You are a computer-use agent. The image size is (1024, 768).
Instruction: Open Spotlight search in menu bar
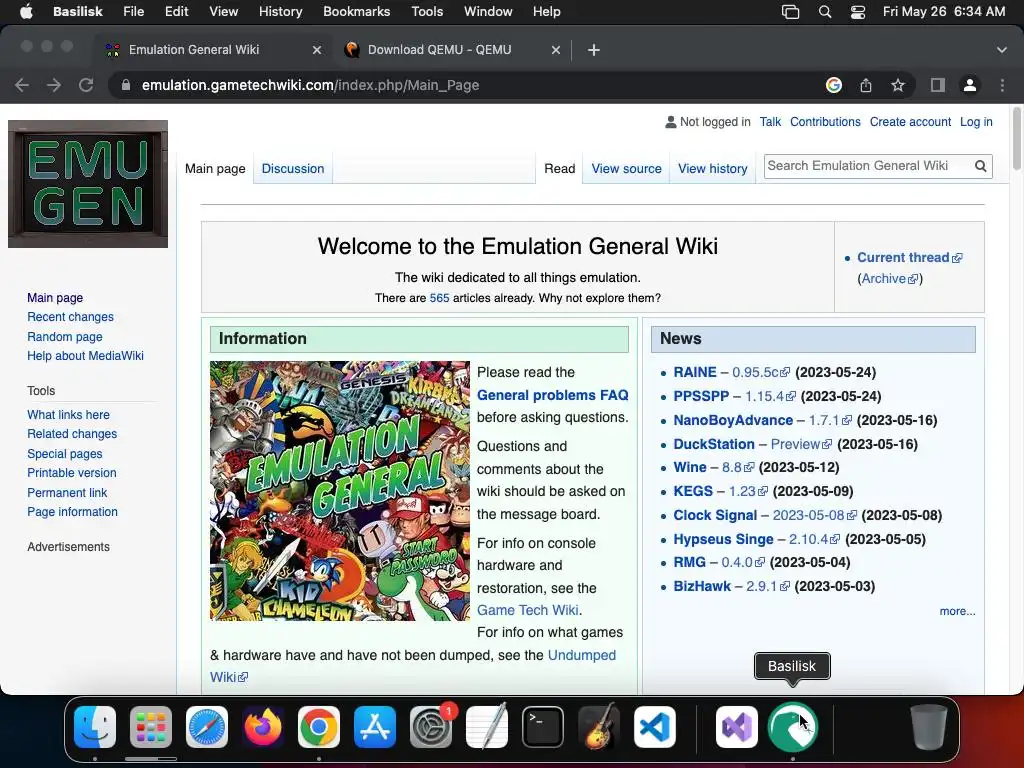pyautogui.click(x=825, y=12)
